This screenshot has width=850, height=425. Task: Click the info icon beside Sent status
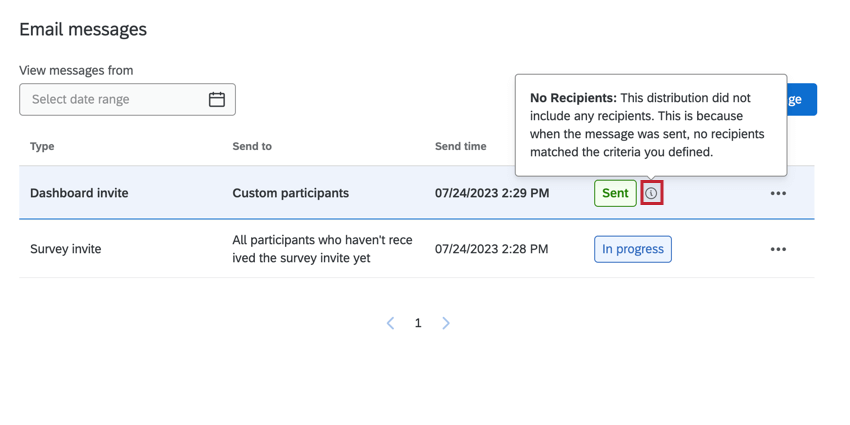(x=651, y=193)
